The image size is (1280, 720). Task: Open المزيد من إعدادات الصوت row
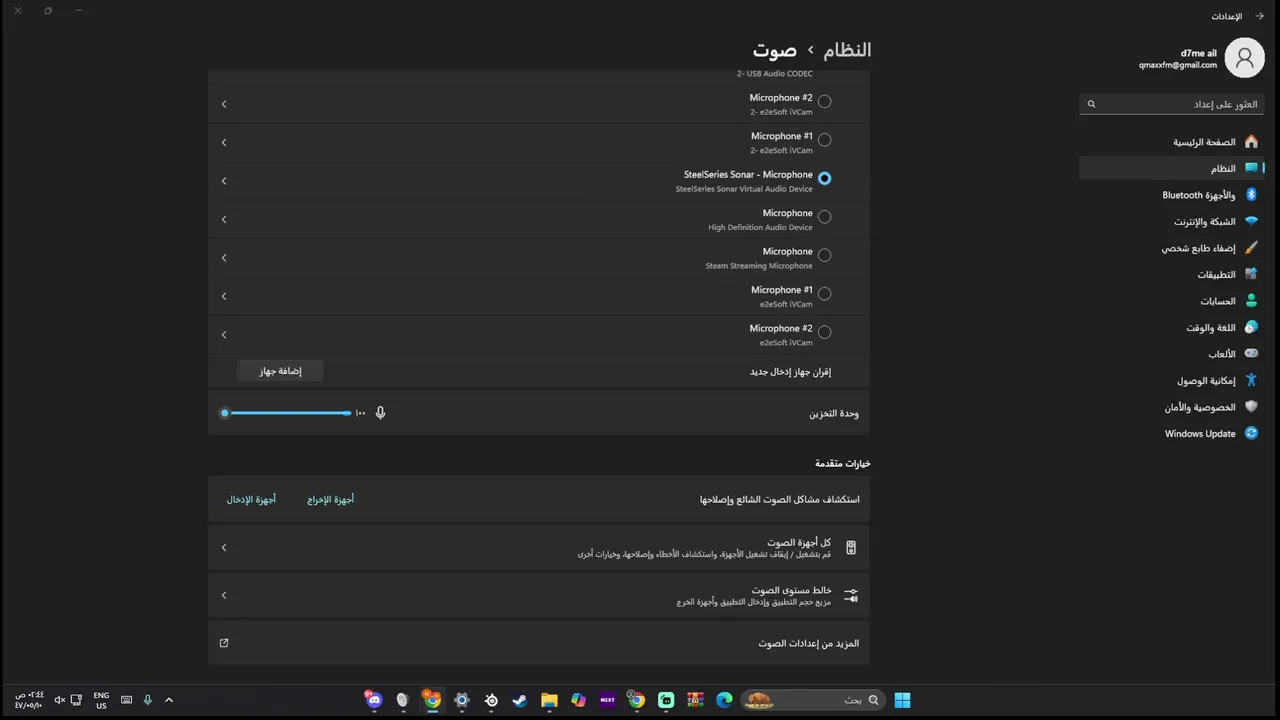click(539, 643)
